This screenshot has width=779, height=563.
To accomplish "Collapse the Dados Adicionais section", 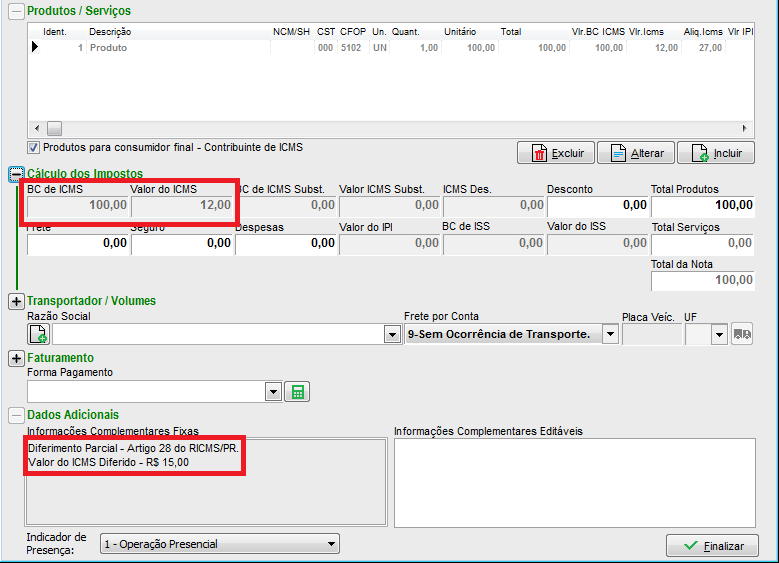I will point(16,415).
